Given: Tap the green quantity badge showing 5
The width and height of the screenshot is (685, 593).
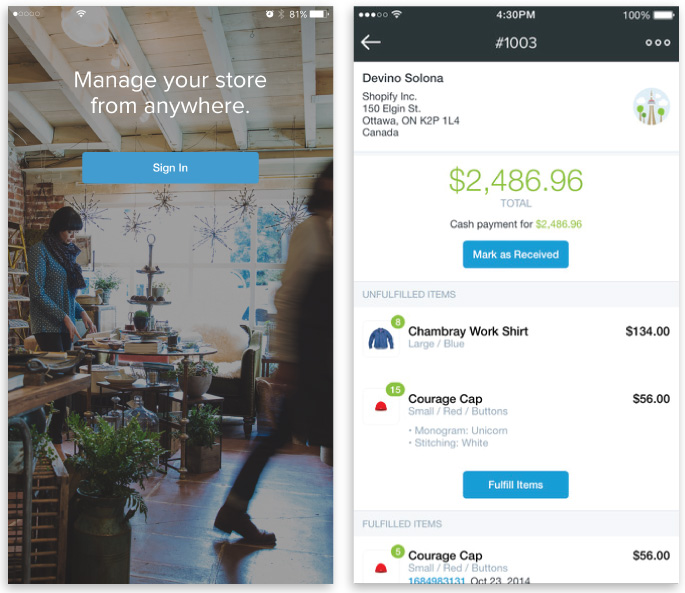Looking at the screenshot, I should click(x=398, y=551).
